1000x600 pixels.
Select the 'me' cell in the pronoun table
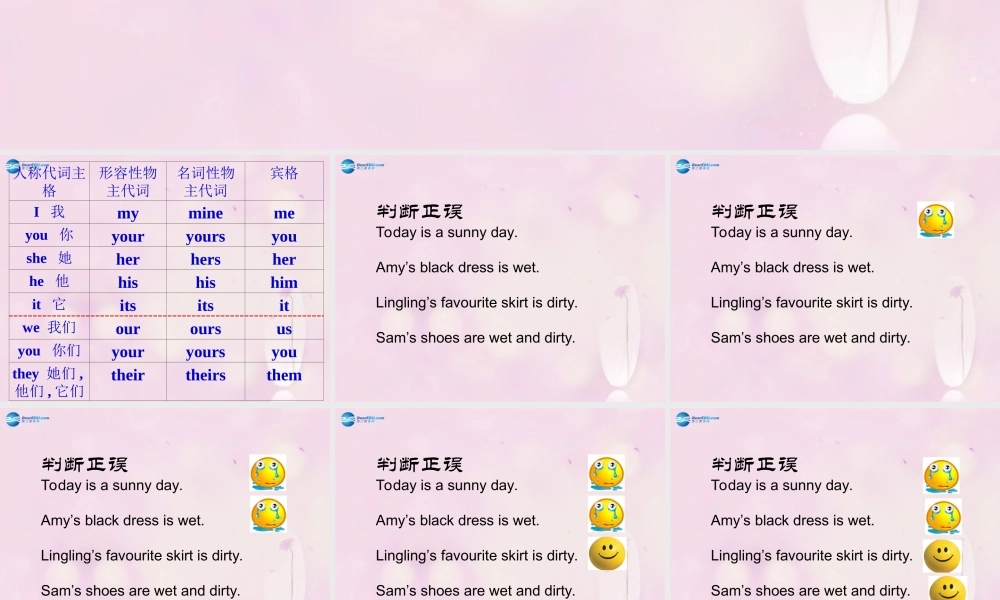[284, 213]
